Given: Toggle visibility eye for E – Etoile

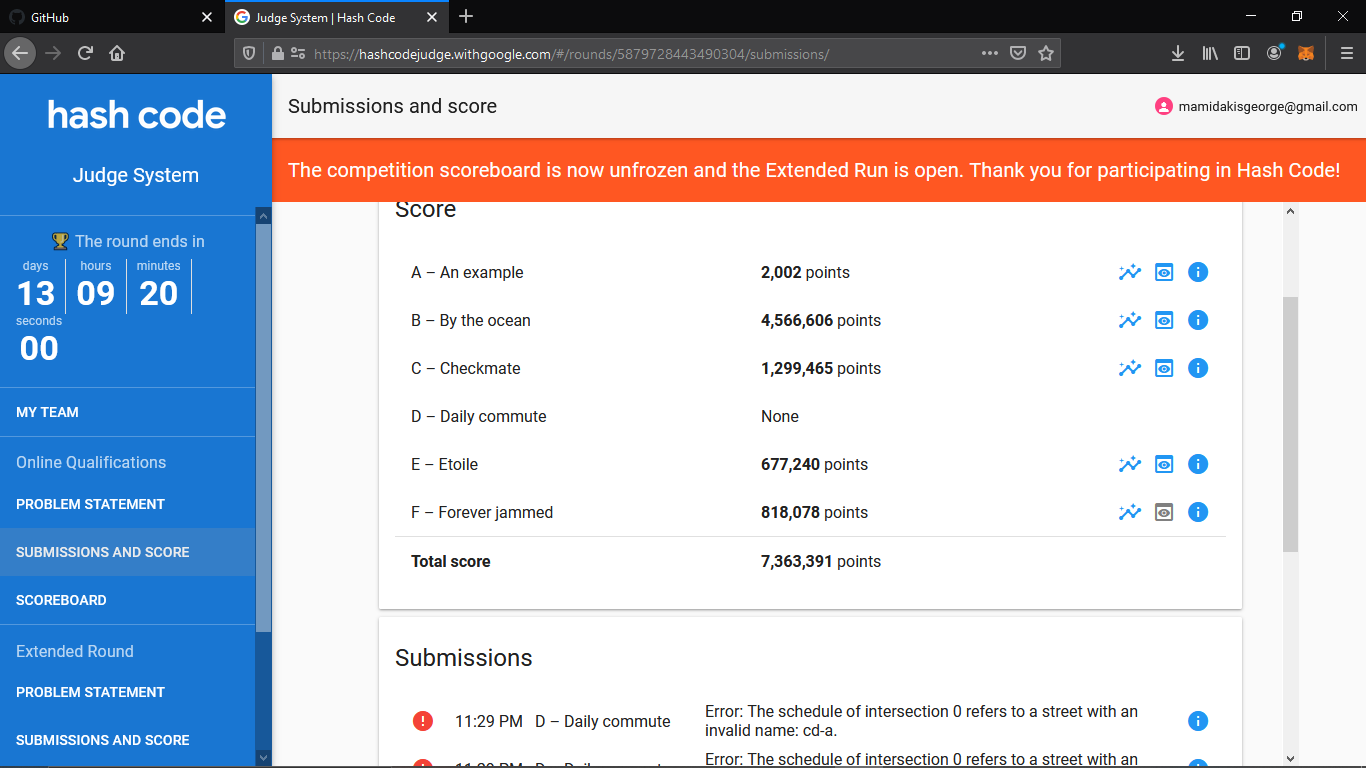Looking at the screenshot, I should tap(1164, 464).
